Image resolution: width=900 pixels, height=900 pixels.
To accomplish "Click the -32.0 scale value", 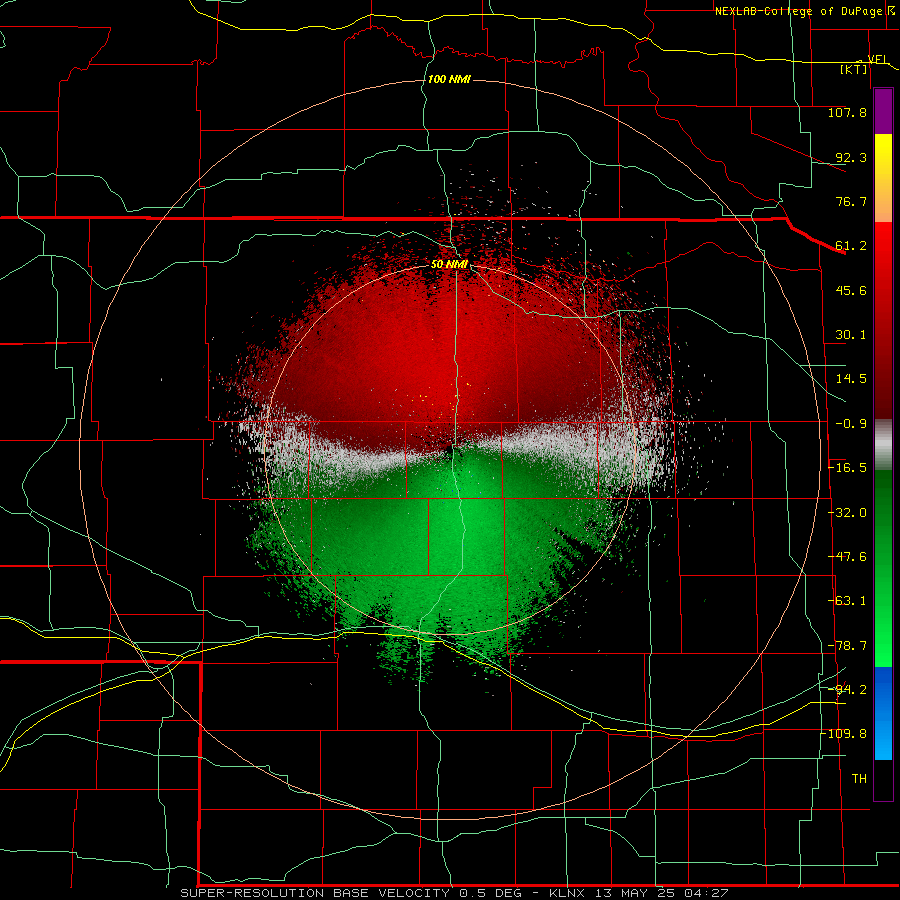I will pyautogui.click(x=847, y=513).
